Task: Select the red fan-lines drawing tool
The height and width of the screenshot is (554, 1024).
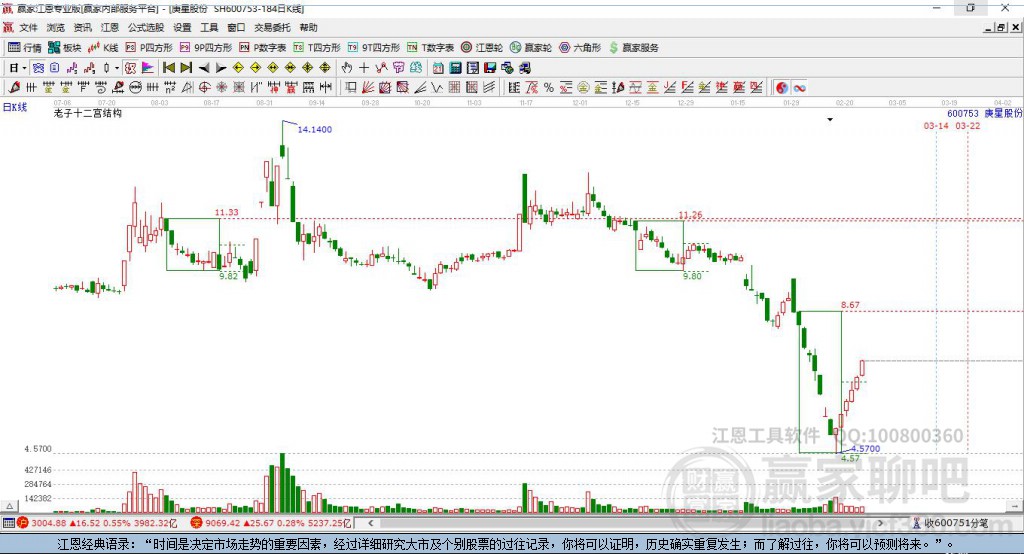Action: pos(368,88)
